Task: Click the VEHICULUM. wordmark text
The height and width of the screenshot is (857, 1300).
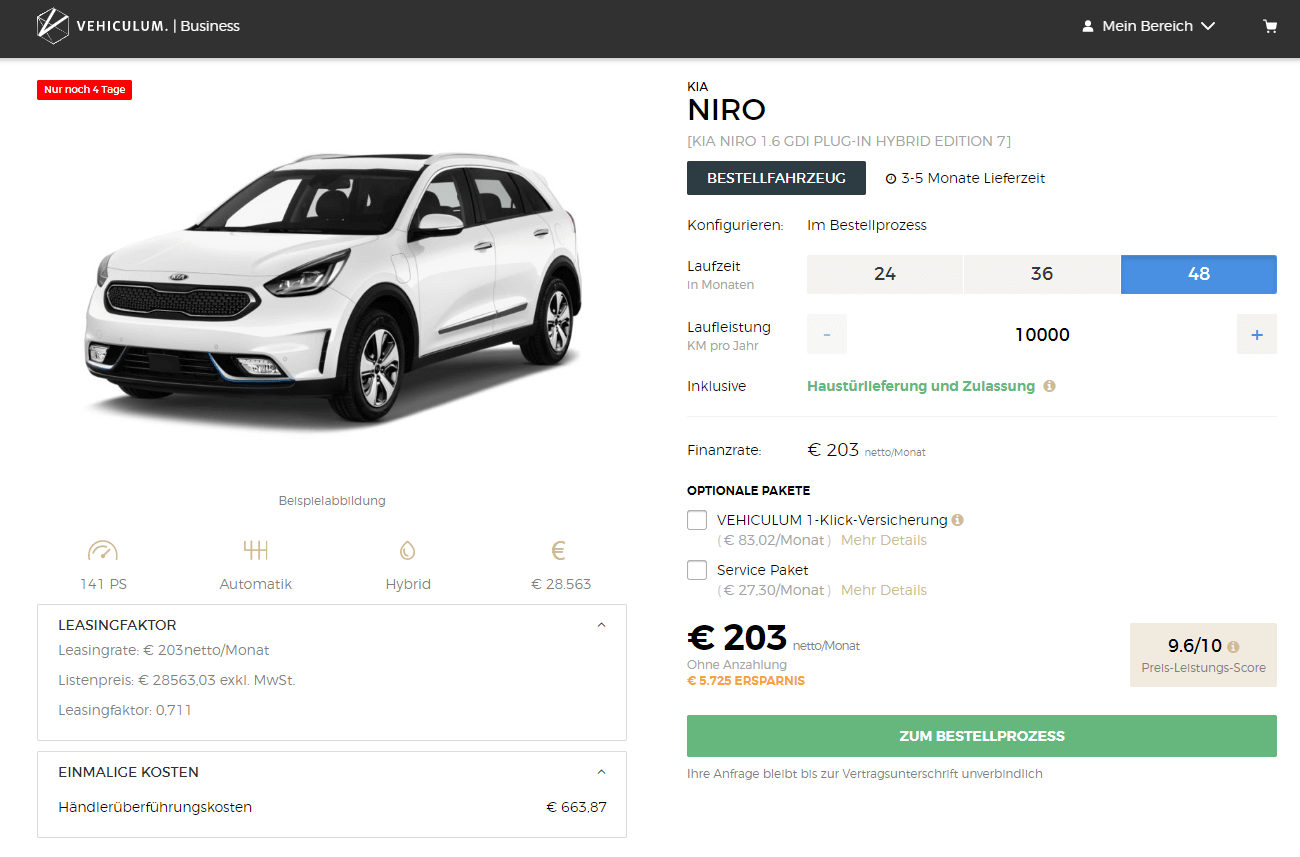Action: point(122,26)
